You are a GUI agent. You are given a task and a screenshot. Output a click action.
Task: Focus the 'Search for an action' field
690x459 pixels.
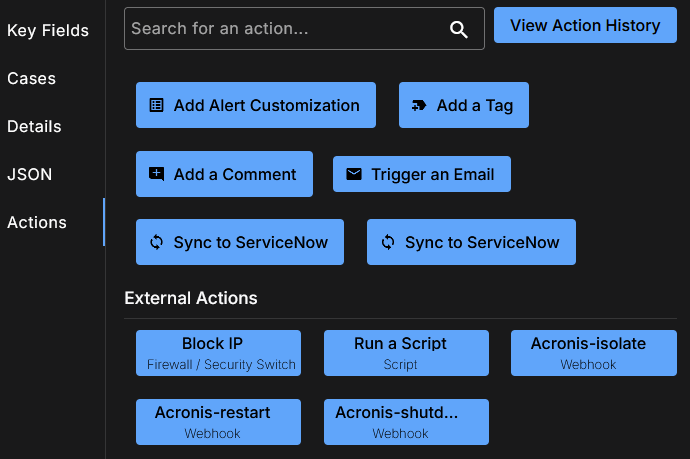(x=285, y=29)
